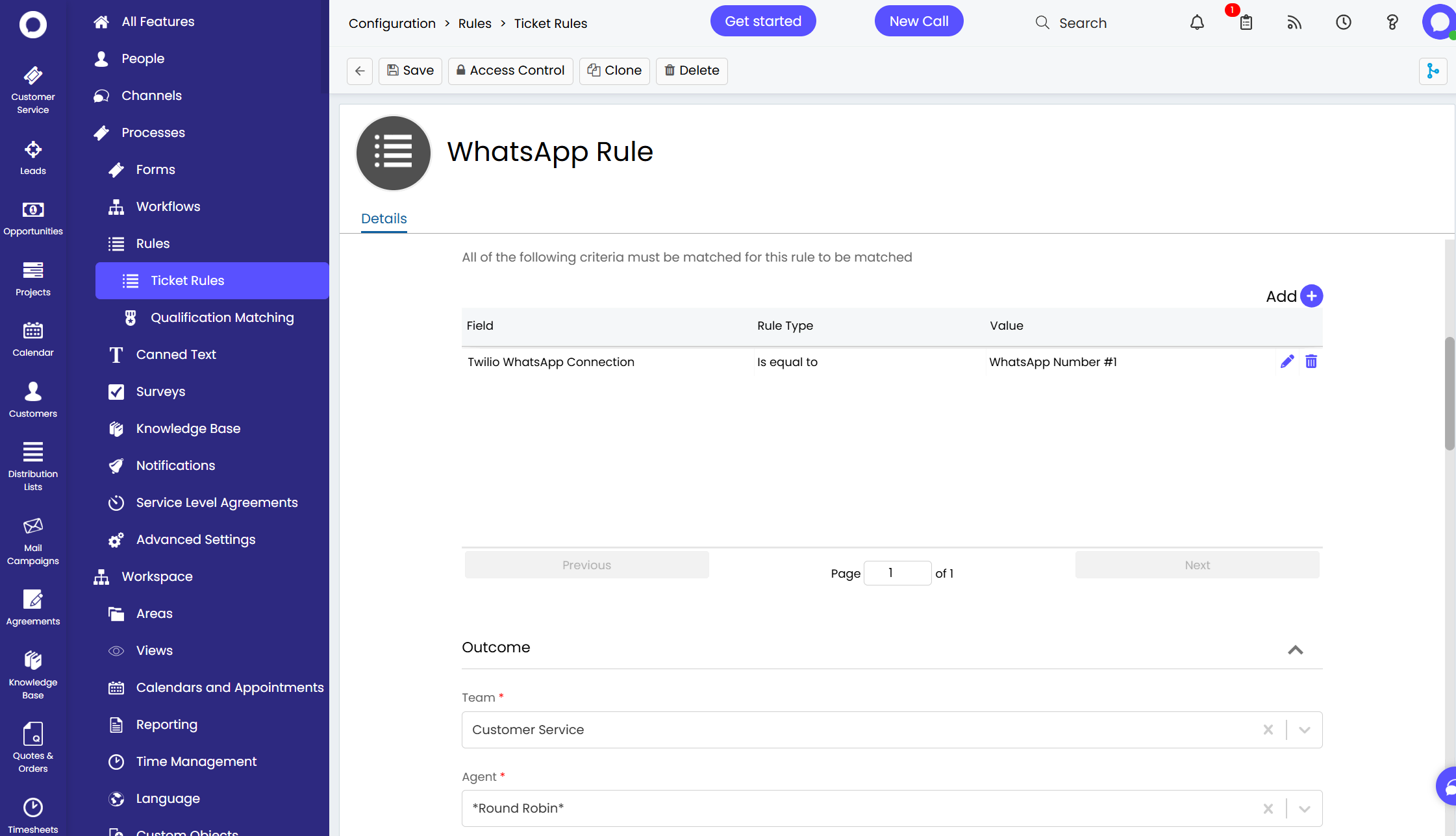Viewport: 1456px width, 836px height.
Task: Click the pencil edit icon in criteria row
Action: [1287, 362]
